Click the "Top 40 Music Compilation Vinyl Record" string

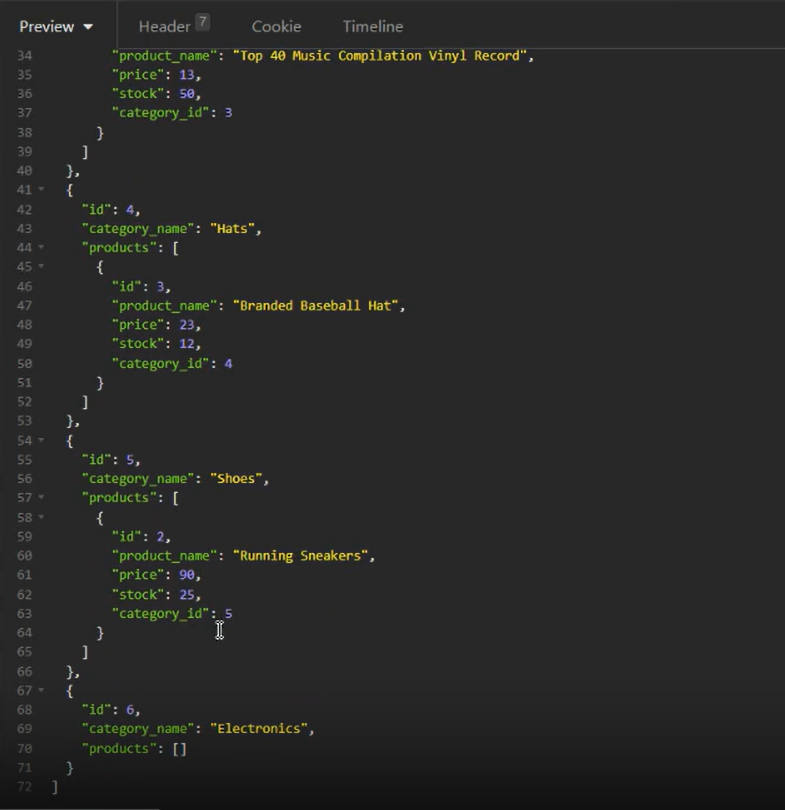pos(381,56)
